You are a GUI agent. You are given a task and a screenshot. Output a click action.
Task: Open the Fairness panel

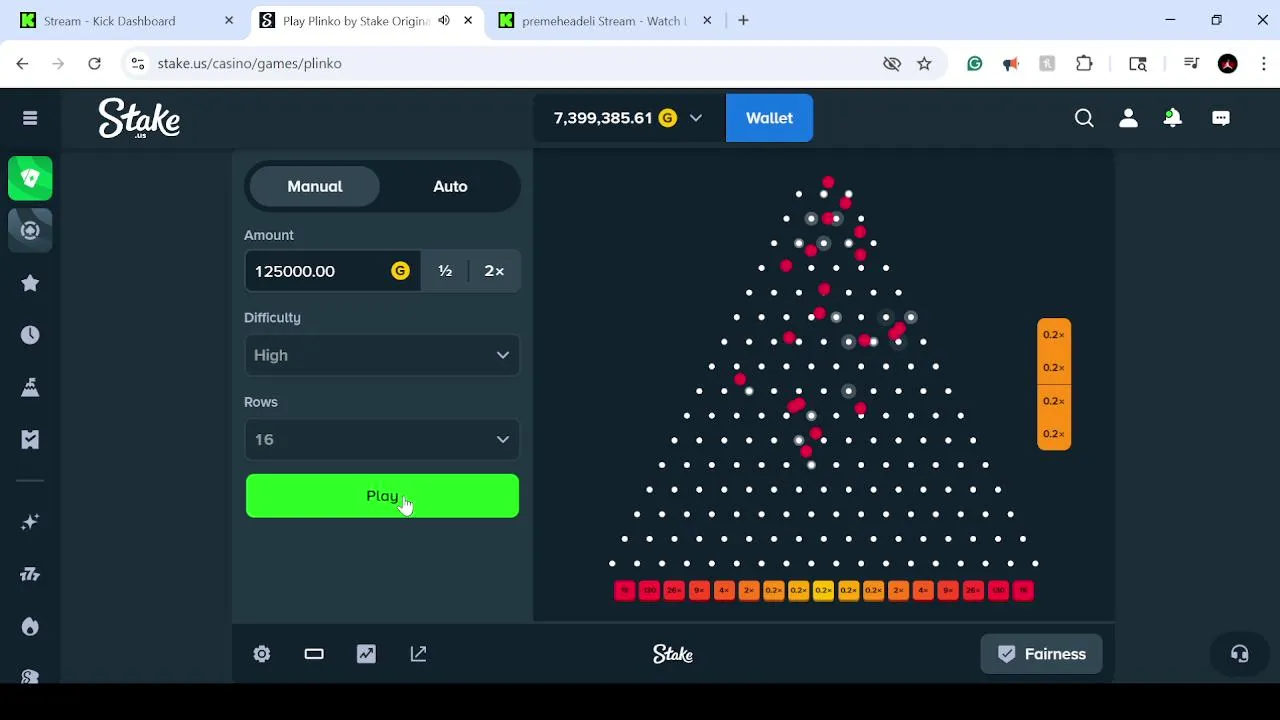coord(1041,654)
